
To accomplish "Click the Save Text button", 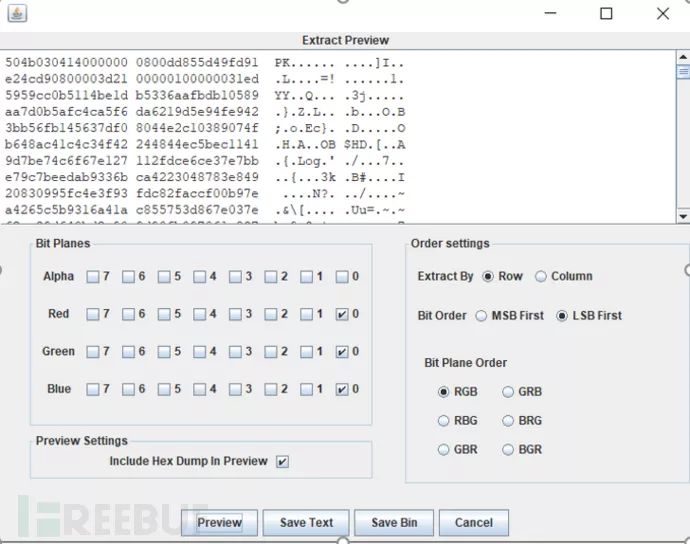I will tap(306, 522).
